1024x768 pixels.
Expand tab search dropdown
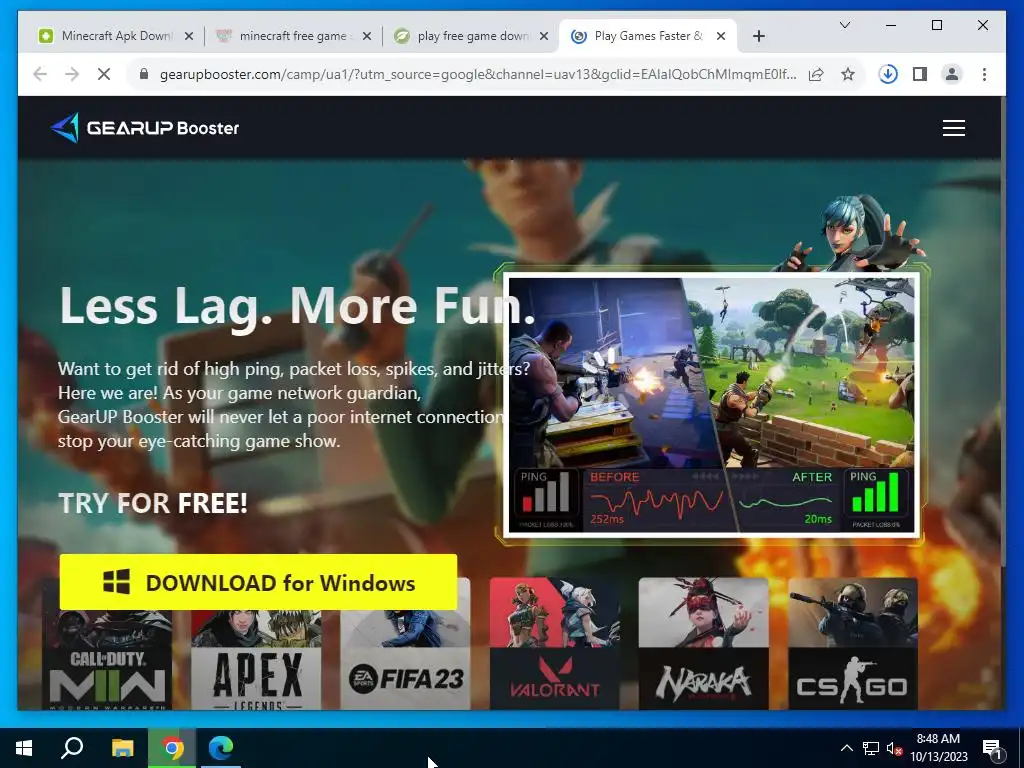tap(844, 25)
